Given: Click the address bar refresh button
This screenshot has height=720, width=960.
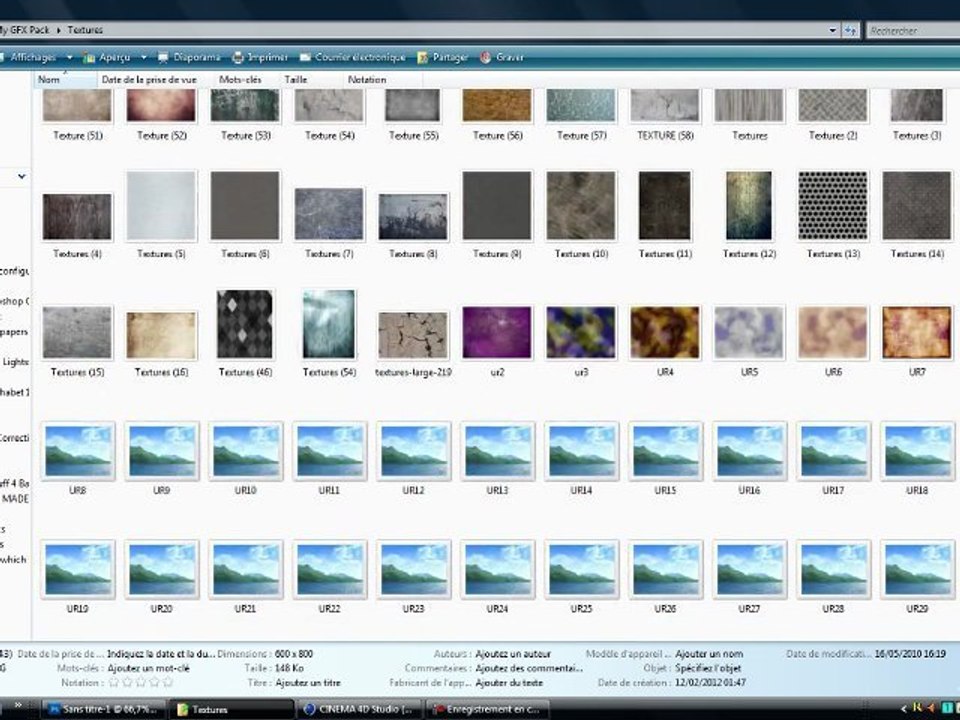Looking at the screenshot, I should 850,30.
